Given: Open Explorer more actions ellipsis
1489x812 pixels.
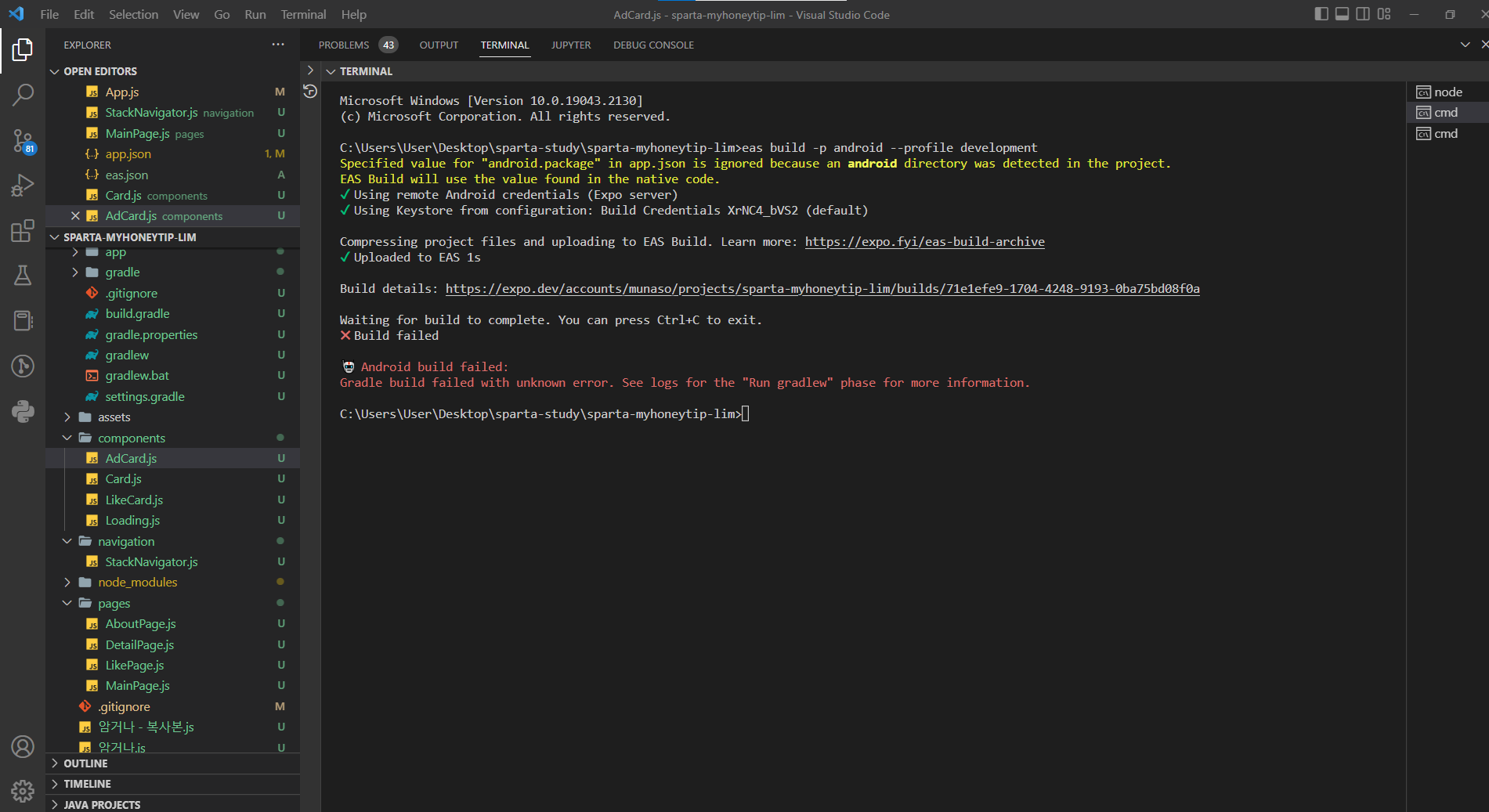Looking at the screenshot, I should (278, 45).
